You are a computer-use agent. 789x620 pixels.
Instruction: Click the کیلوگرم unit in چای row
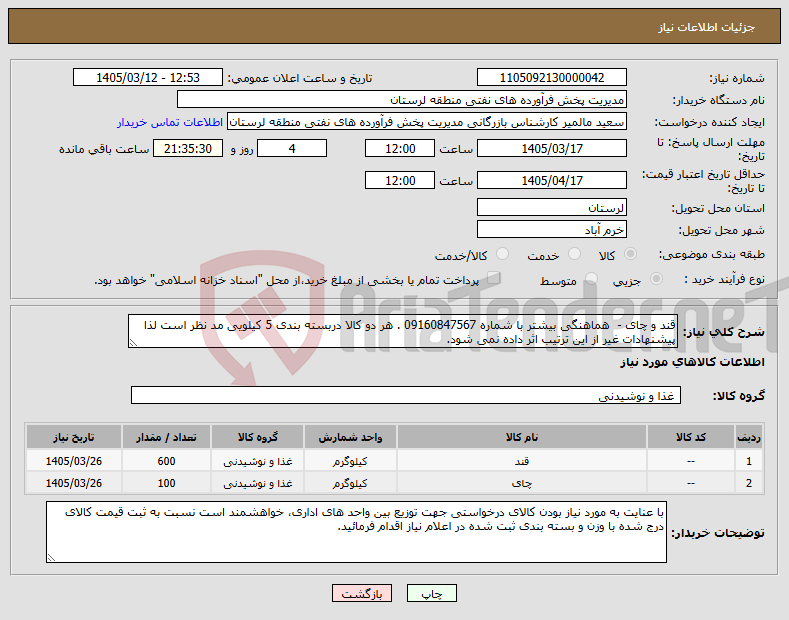pyautogui.click(x=350, y=483)
